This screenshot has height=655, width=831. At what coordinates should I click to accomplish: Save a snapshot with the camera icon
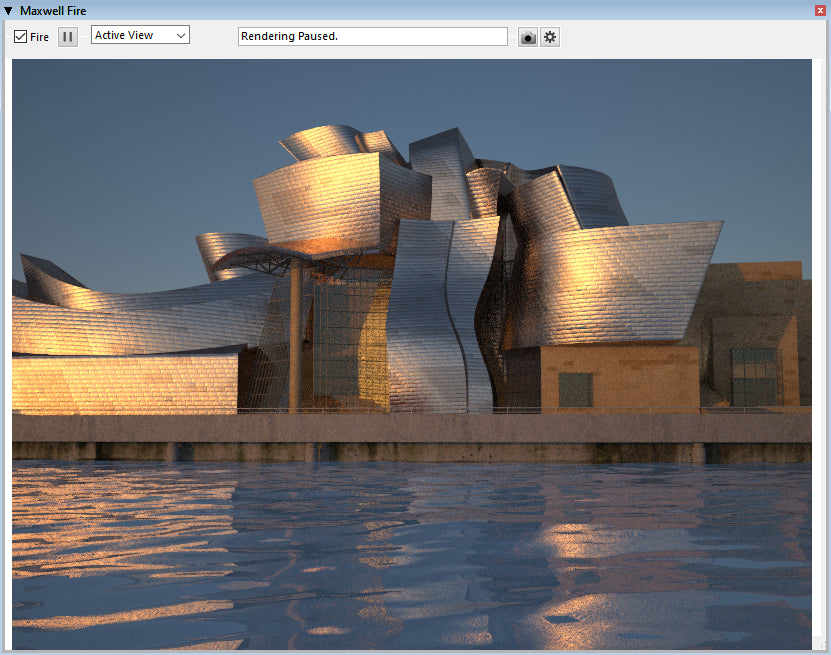click(528, 37)
